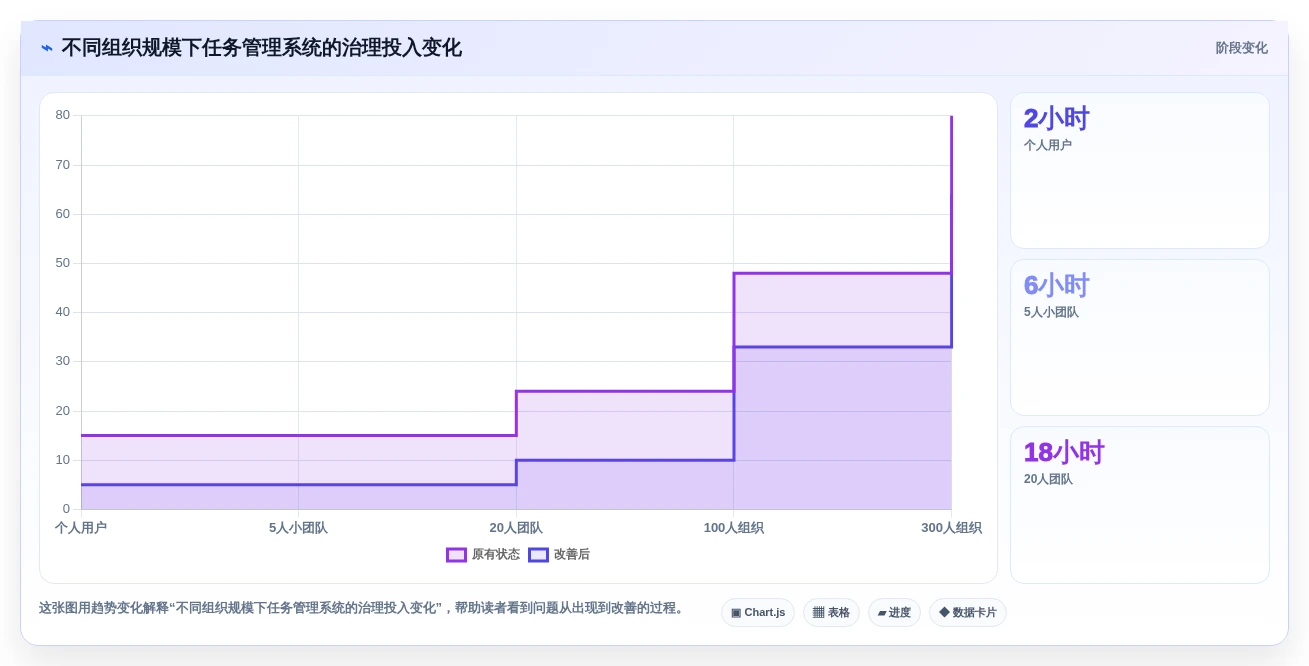Click the 18小时 value text
The width and height of the screenshot is (1309, 666).
(x=1064, y=453)
